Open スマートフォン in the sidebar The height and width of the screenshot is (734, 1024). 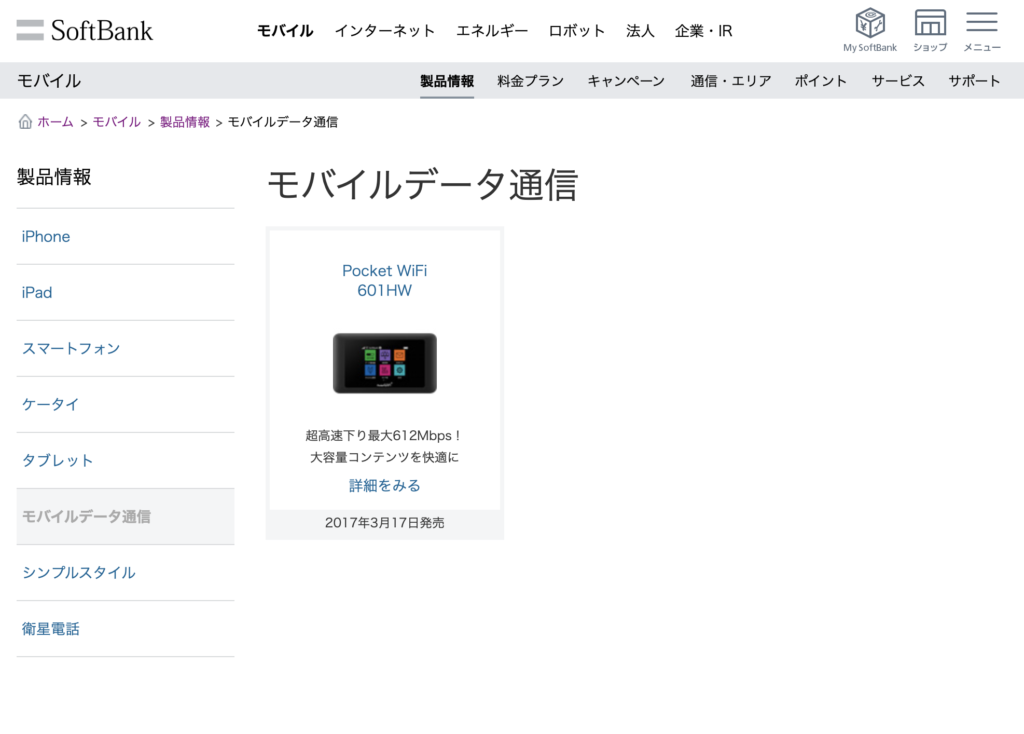coord(125,349)
